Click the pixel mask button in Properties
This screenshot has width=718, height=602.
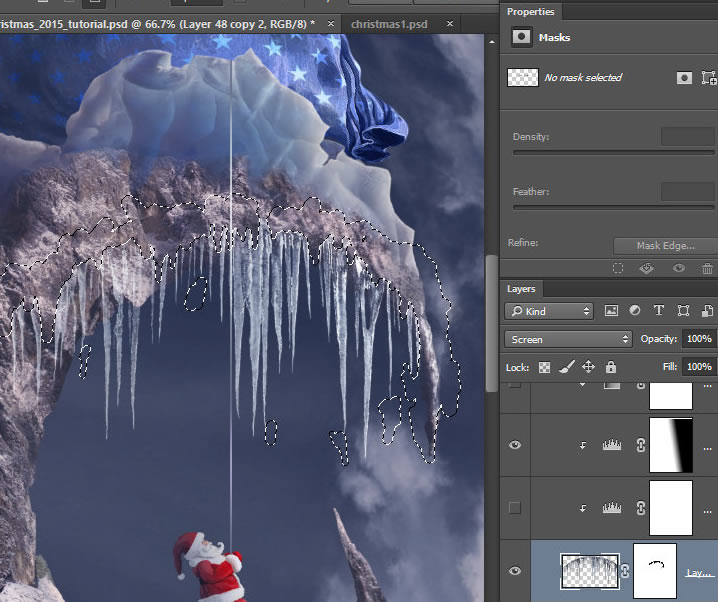pos(684,77)
